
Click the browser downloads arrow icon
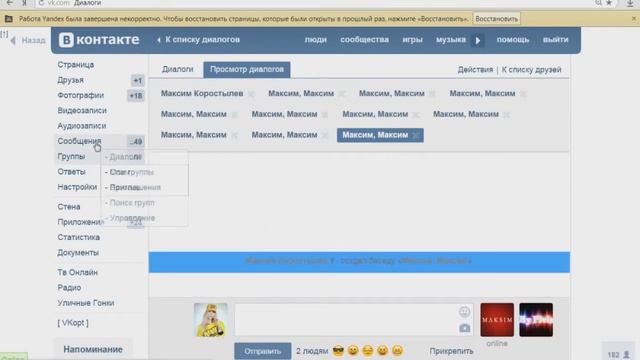coord(630,3)
